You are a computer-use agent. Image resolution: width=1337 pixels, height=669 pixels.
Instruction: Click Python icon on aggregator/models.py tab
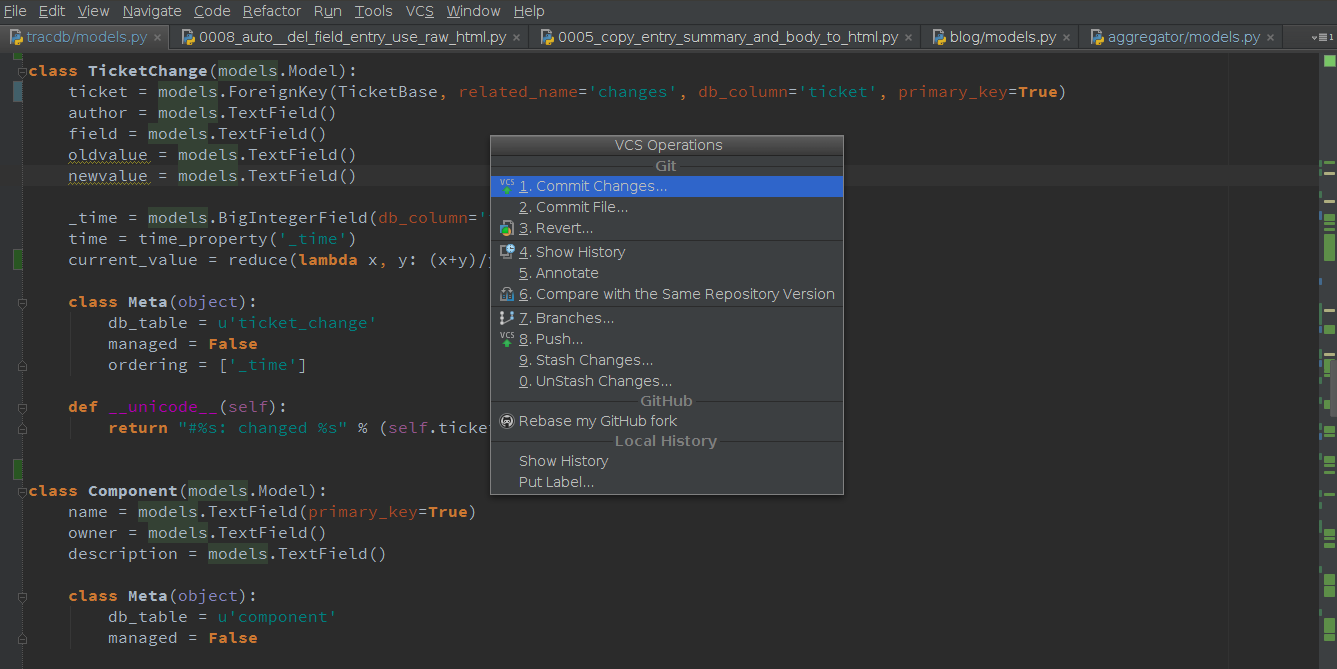[x=1096, y=37]
